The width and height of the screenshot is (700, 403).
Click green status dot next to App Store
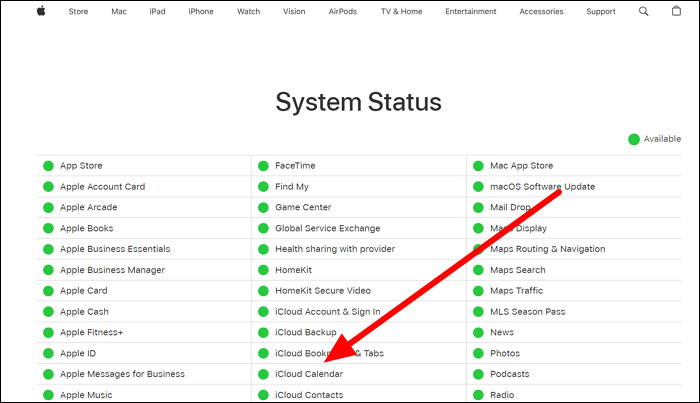(48, 166)
